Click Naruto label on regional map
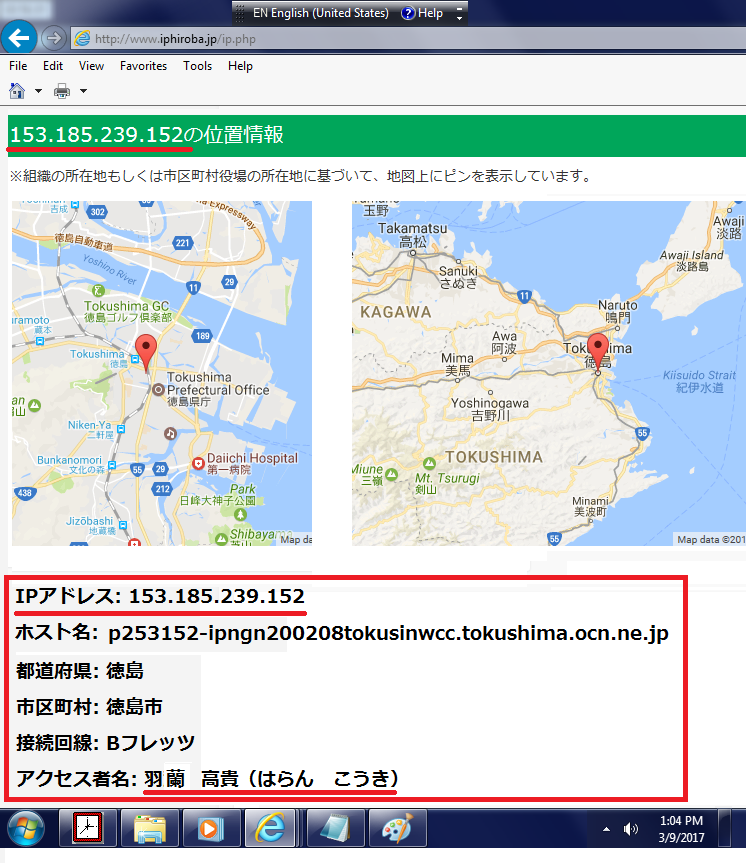Viewport: 746px width, 863px height. [x=618, y=311]
